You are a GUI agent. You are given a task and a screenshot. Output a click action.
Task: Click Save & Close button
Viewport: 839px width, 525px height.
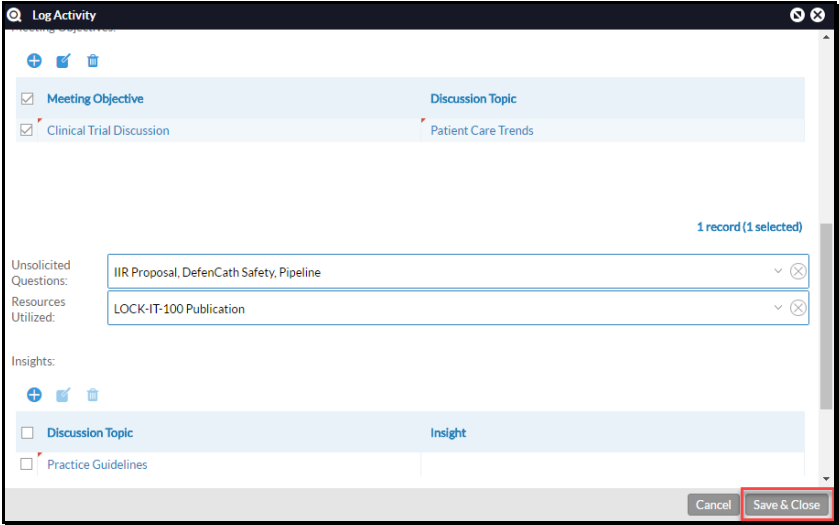coord(786,505)
